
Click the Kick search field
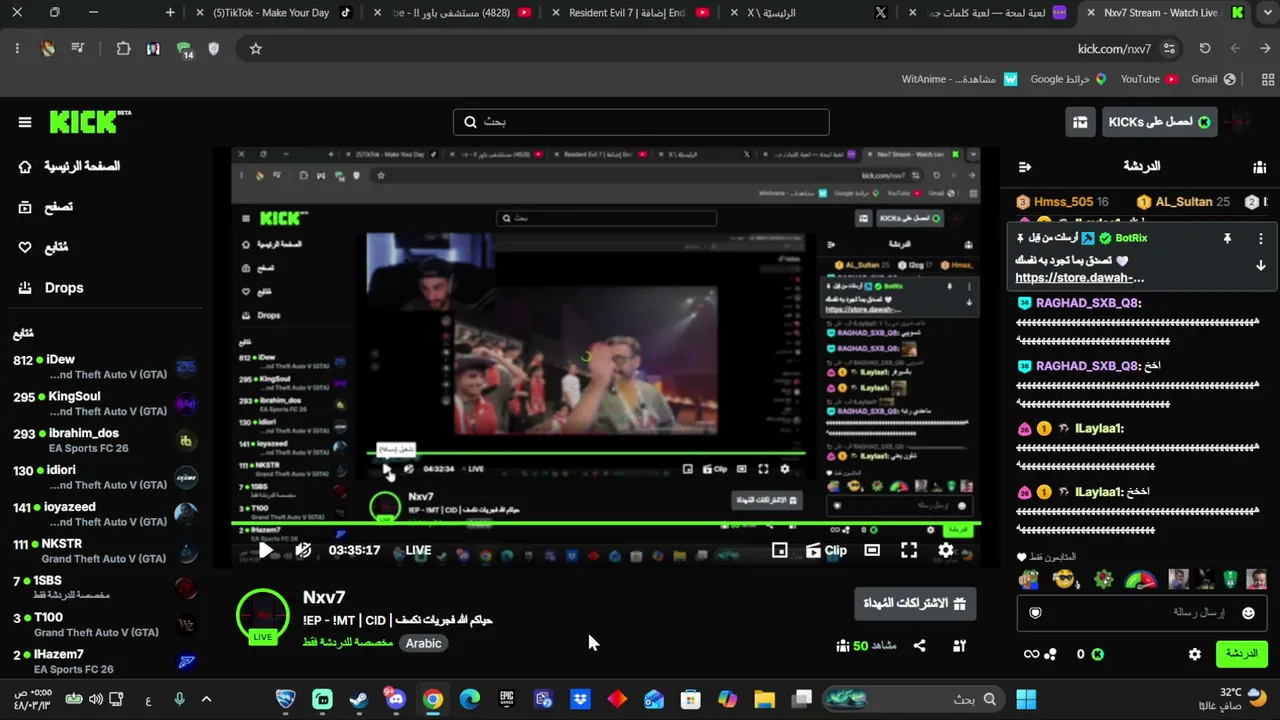point(641,122)
